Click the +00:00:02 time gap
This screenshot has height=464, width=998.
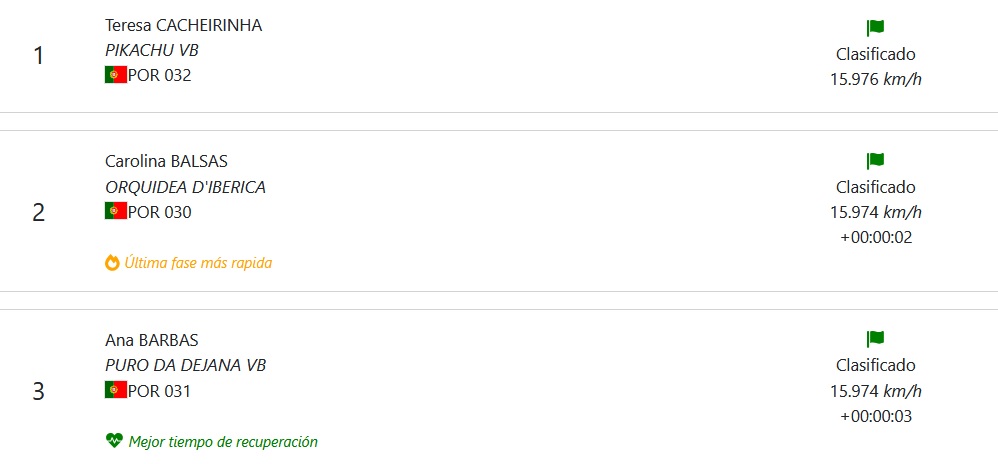coord(875,237)
